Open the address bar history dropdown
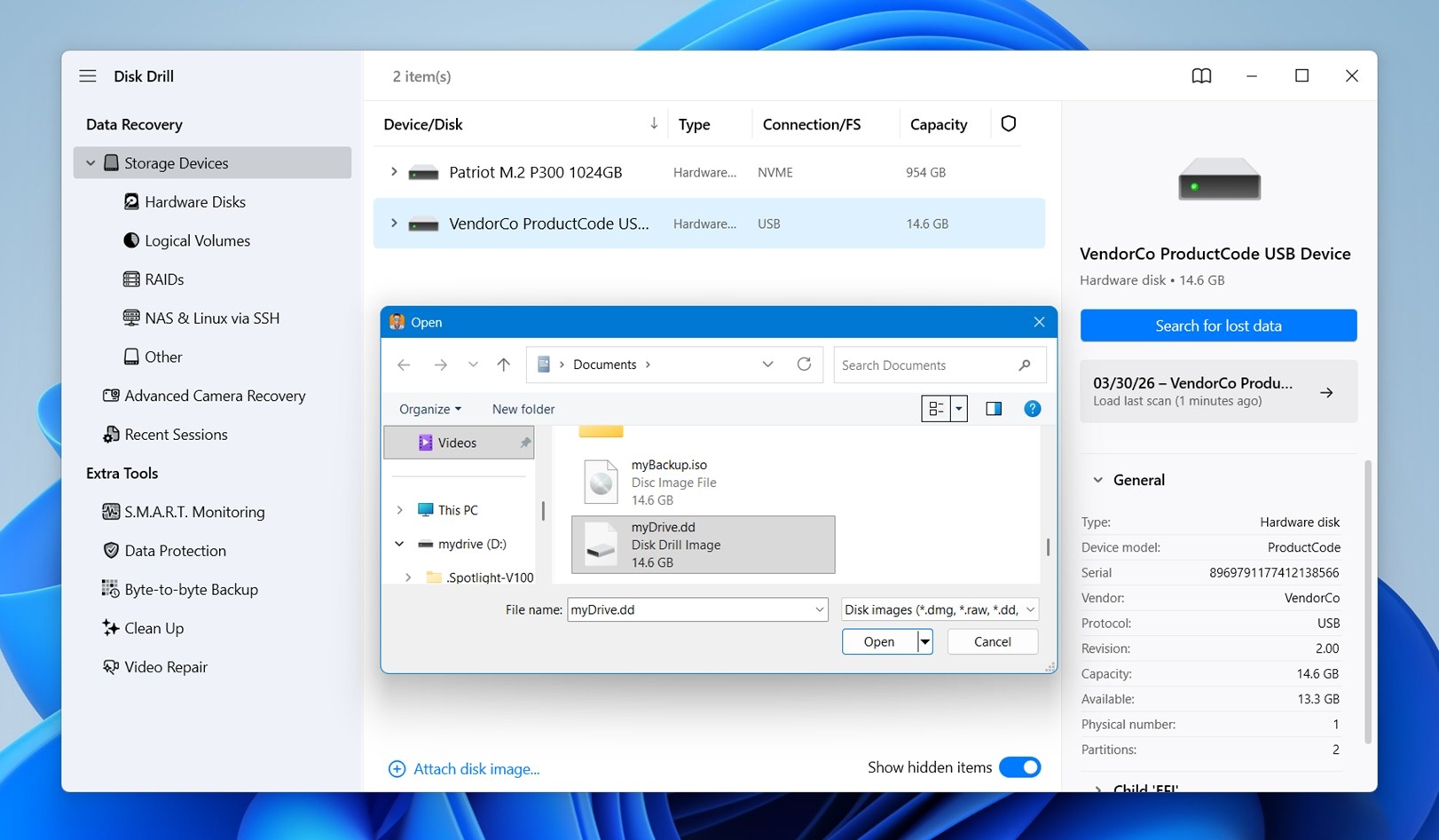The width and height of the screenshot is (1439, 840). tap(767, 365)
